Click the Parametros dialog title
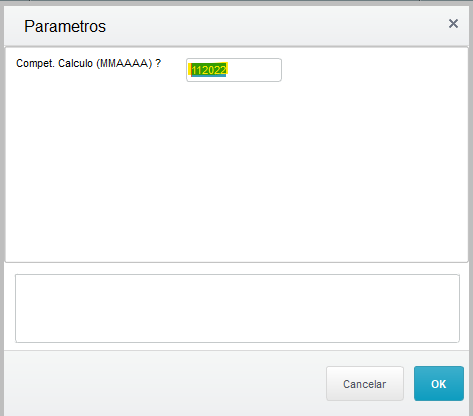 (65, 26)
